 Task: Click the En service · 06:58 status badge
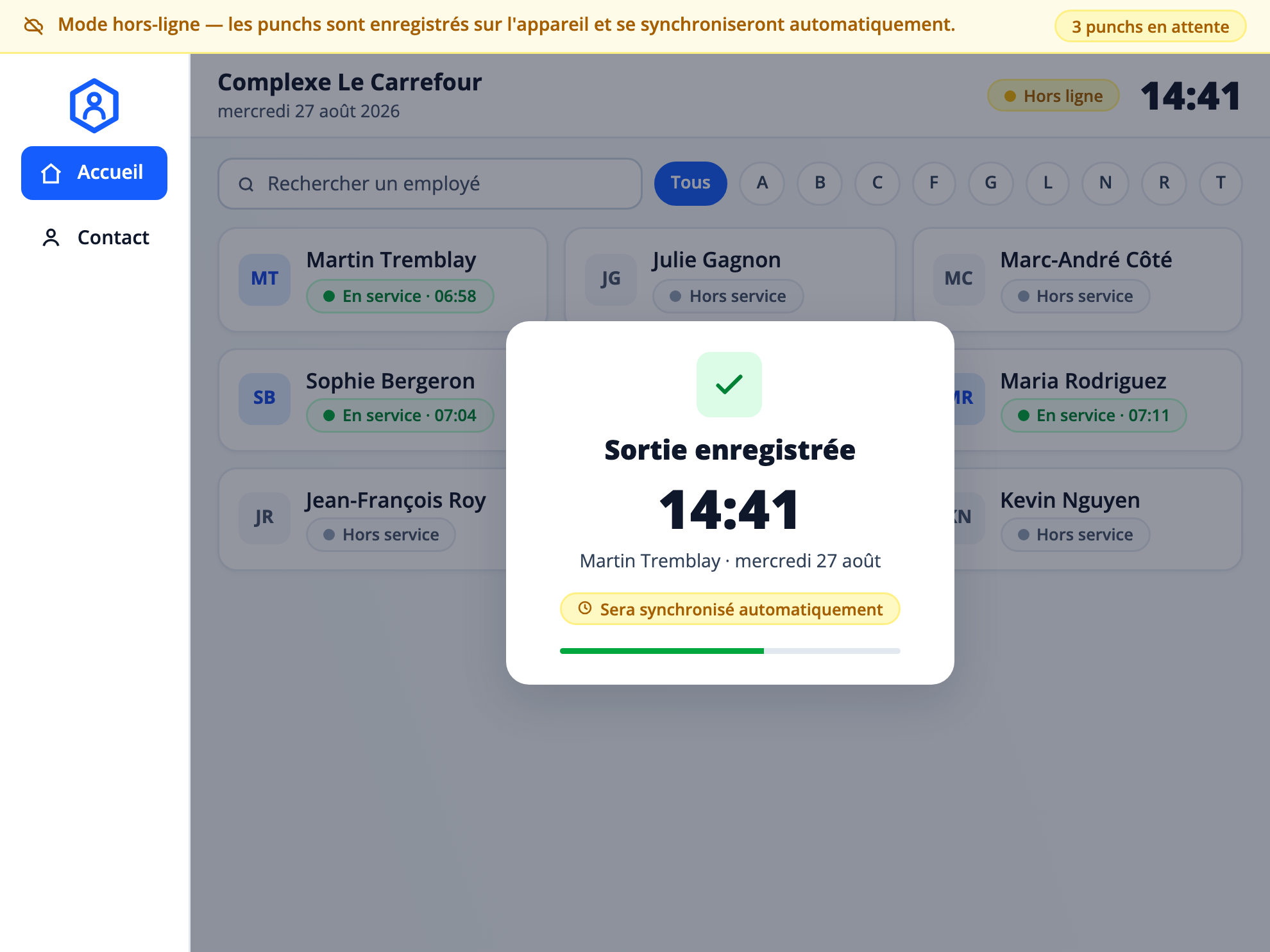[400, 296]
